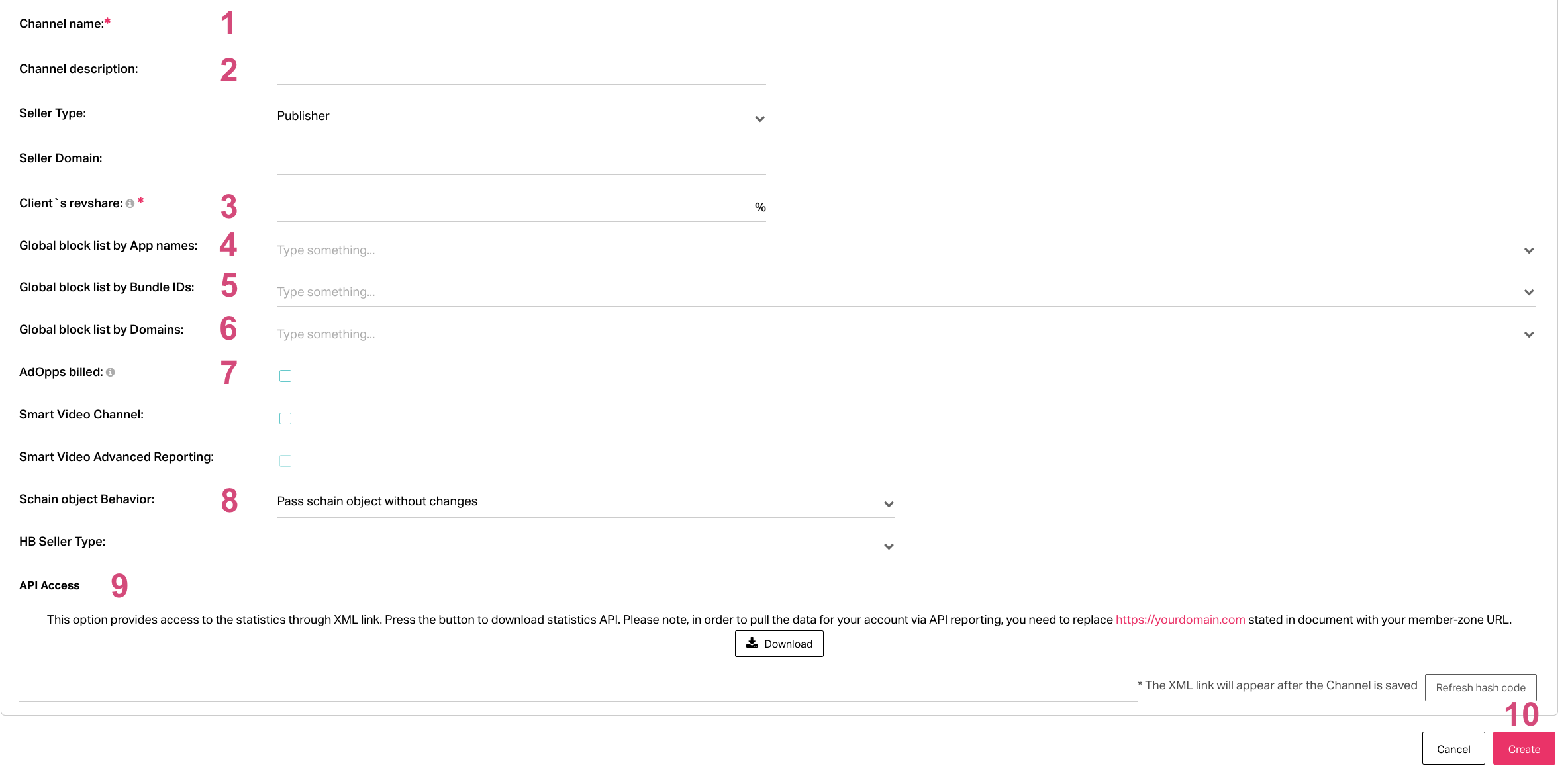Open the Seller Type dropdown showing Publisher
The height and width of the screenshot is (784, 1568).
[x=521, y=117]
